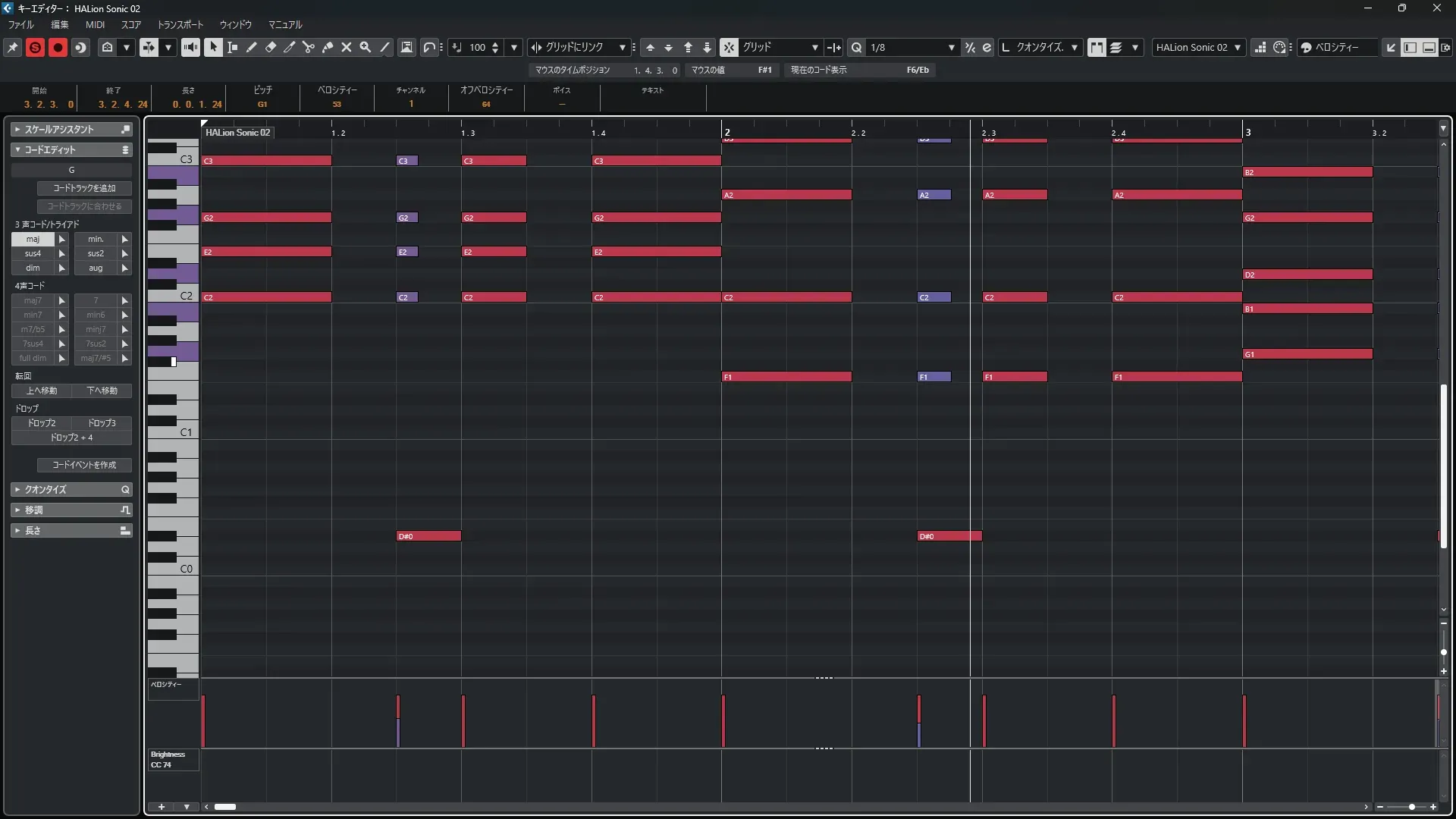
Task: Open the MIDI menu
Action: 95,24
